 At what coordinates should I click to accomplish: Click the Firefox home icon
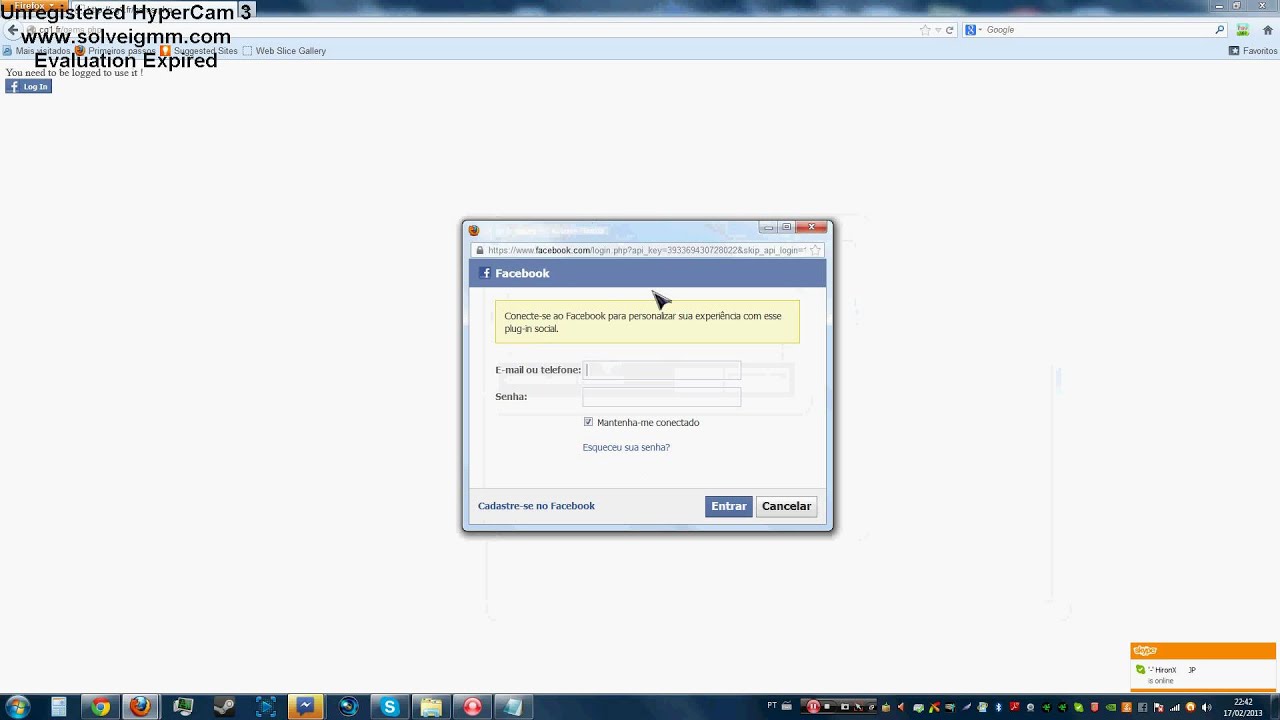click(1268, 30)
